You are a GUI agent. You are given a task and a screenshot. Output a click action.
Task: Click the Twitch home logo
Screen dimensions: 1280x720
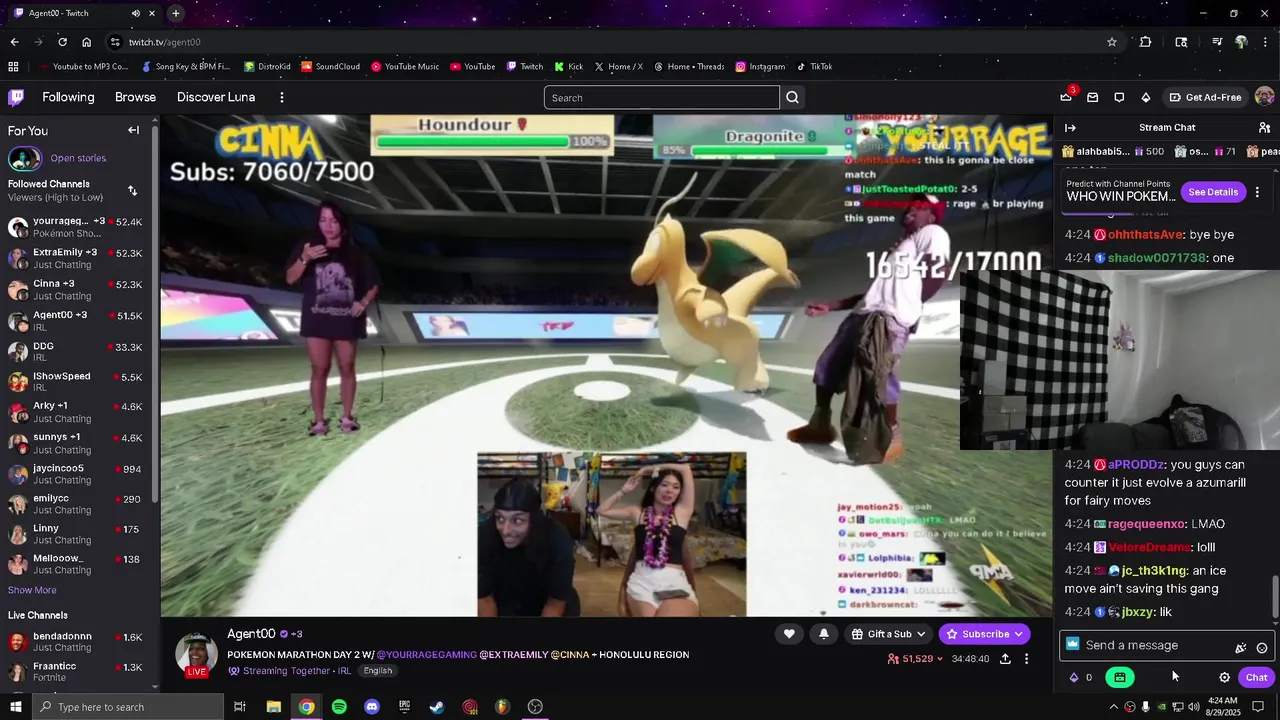16,97
